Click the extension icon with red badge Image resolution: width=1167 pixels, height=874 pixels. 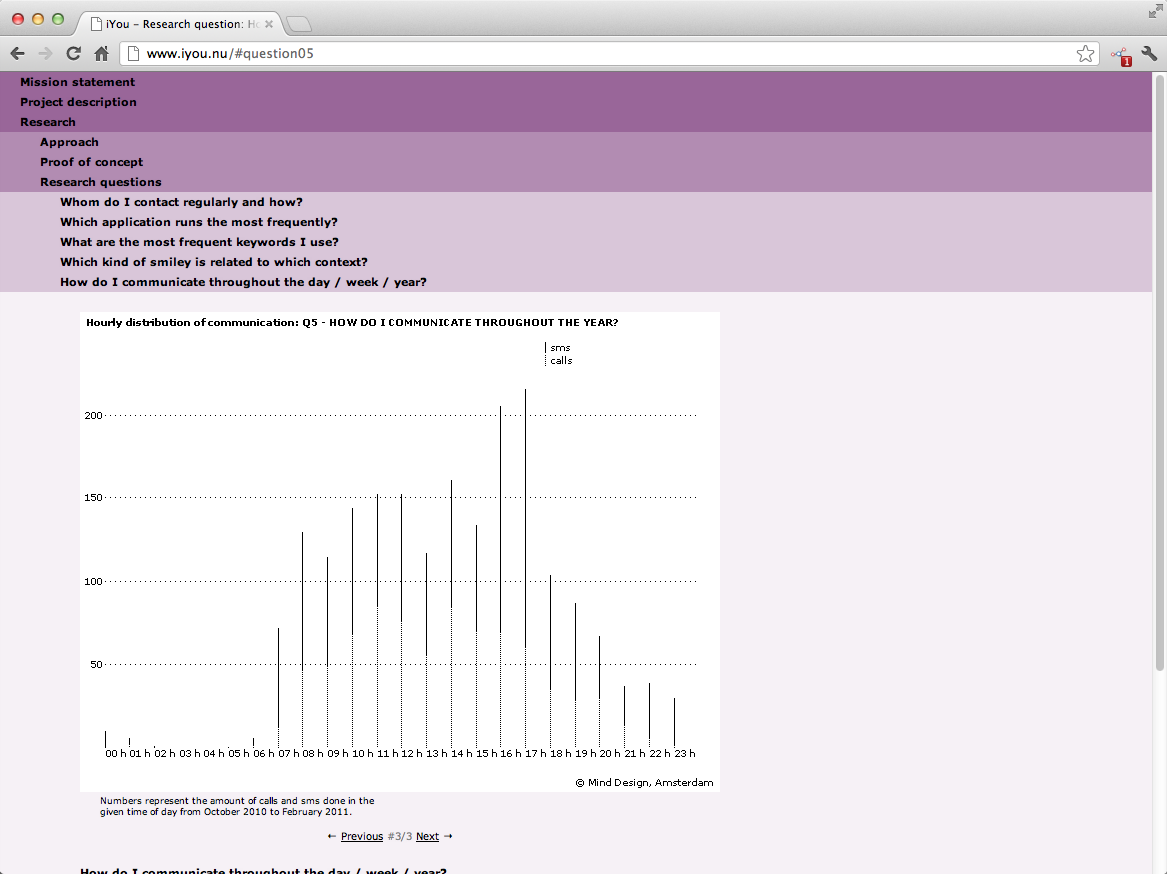click(1120, 56)
